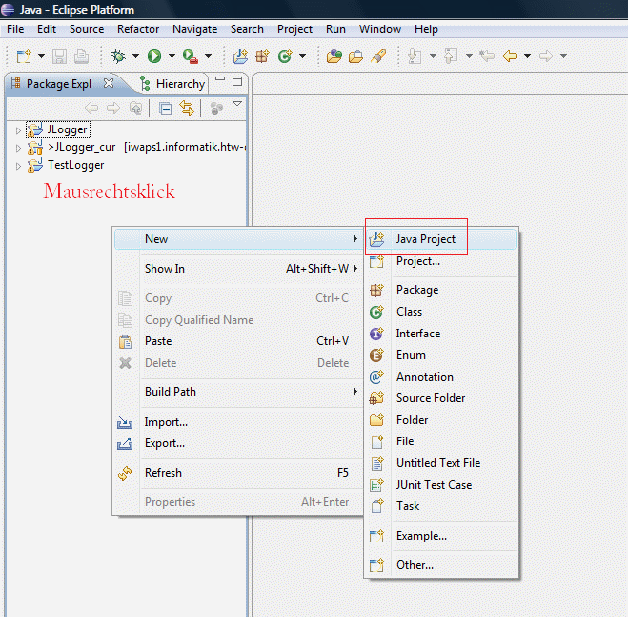Choose Other... in New submenu

(x=441, y=565)
